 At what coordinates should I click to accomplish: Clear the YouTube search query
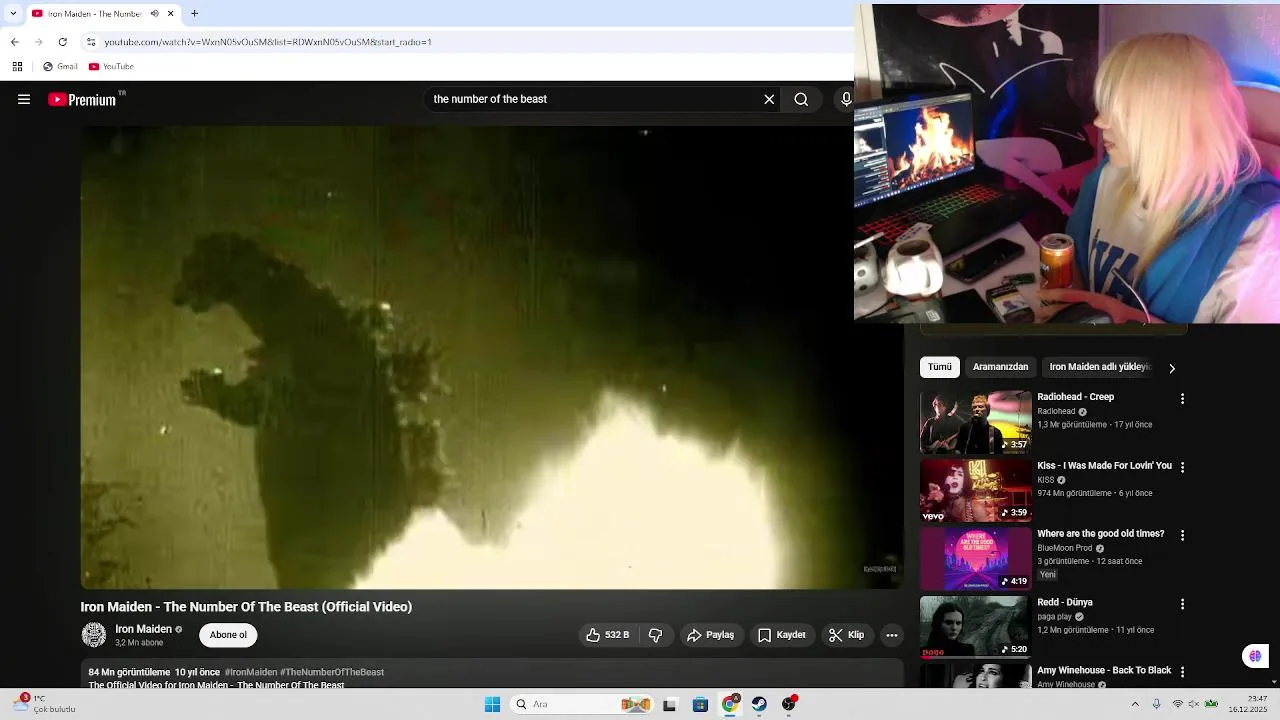pyautogui.click(x=769, y=99)
